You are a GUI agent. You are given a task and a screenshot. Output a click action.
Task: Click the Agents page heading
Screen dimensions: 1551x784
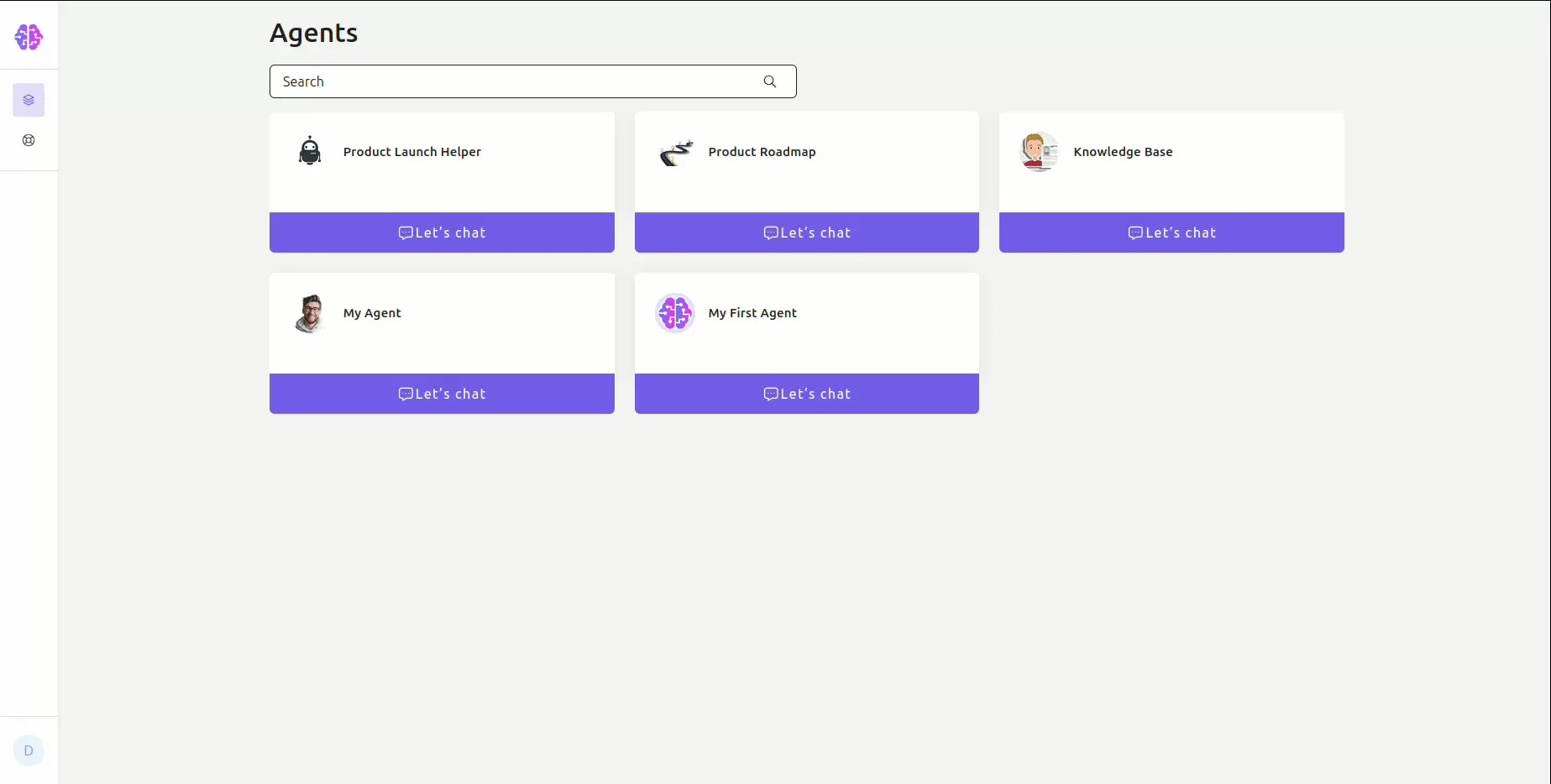[314, 33]
